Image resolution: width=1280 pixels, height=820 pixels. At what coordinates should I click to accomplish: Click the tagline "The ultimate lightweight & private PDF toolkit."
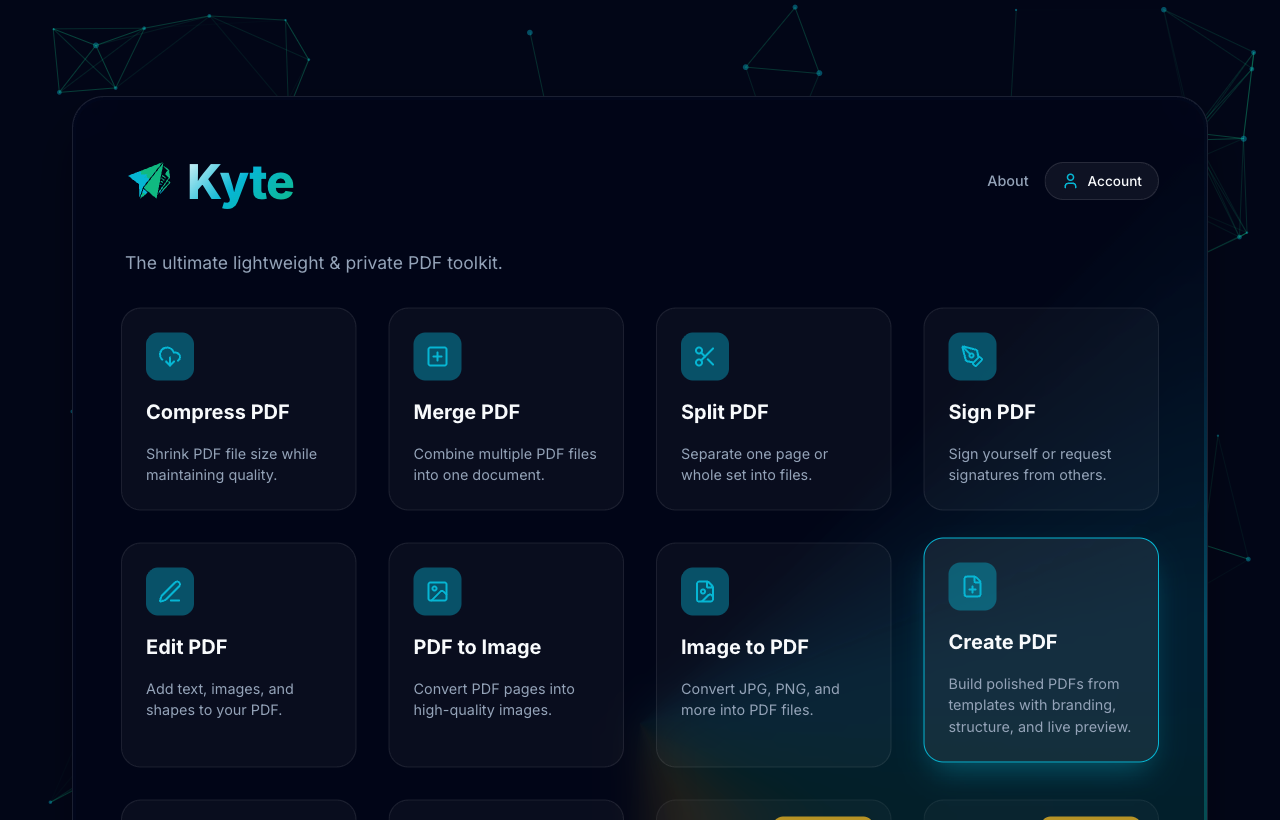coord(314,263)
